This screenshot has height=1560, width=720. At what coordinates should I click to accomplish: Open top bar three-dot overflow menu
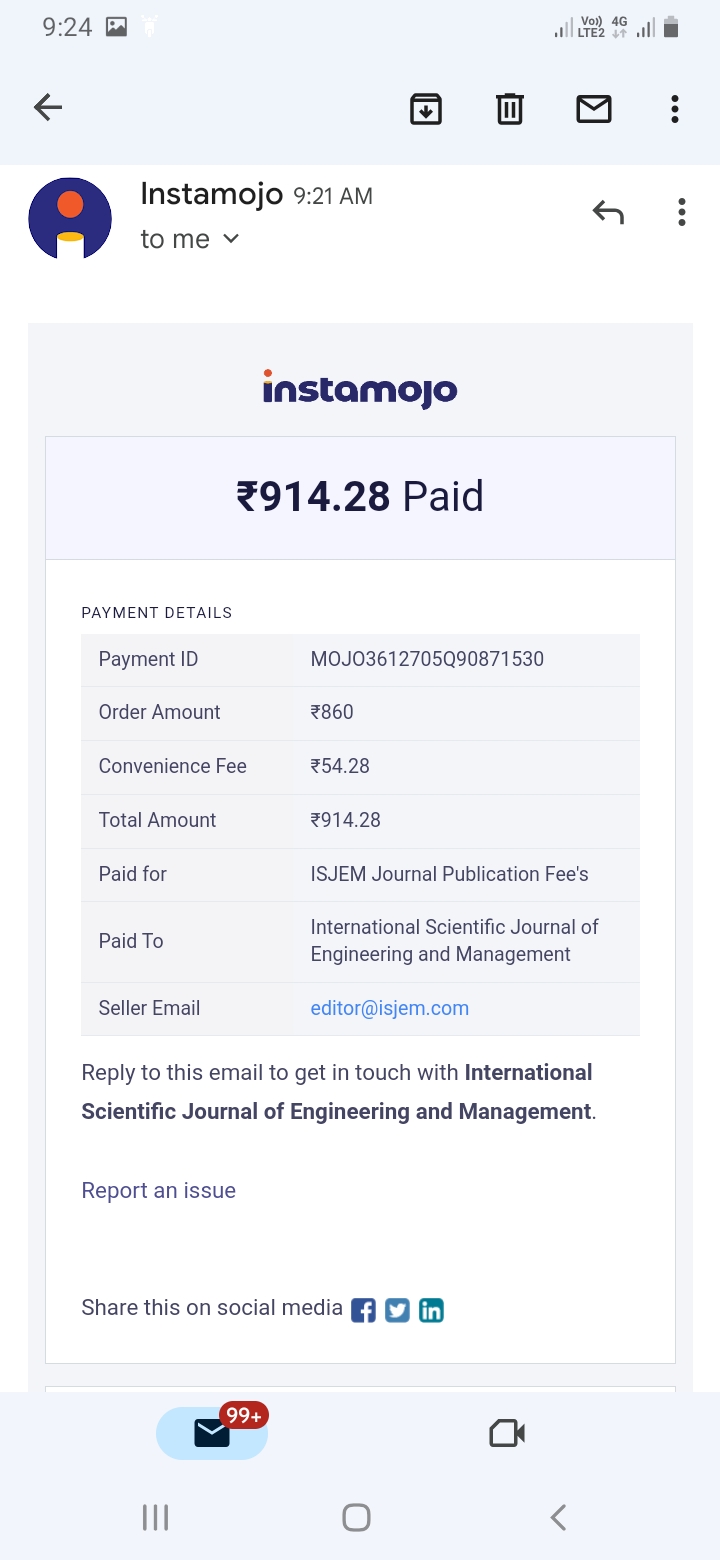pyautogui.click(x=675, y=108)
